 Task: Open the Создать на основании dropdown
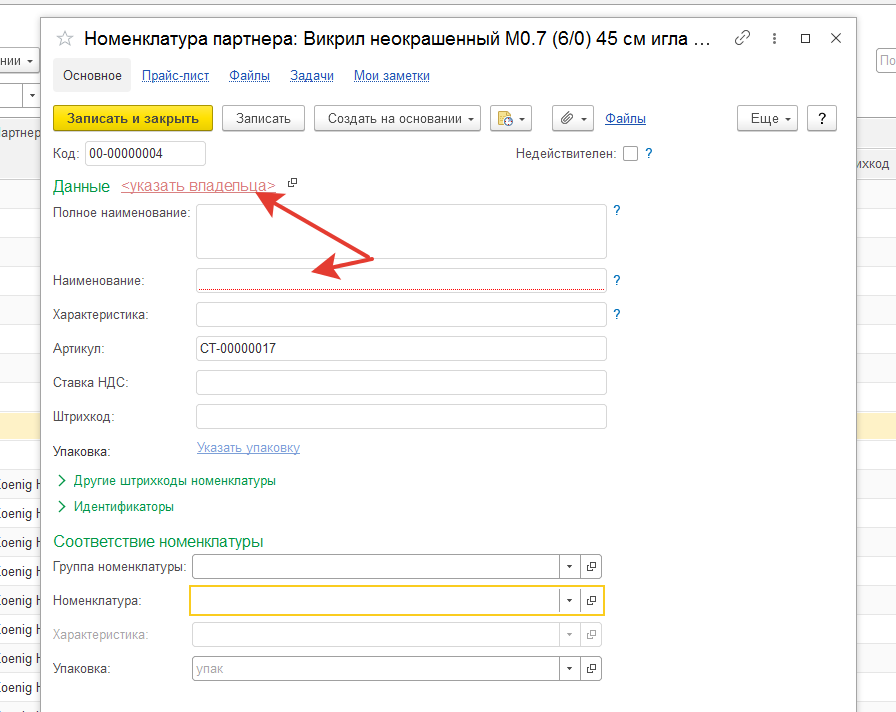point(397,118)
